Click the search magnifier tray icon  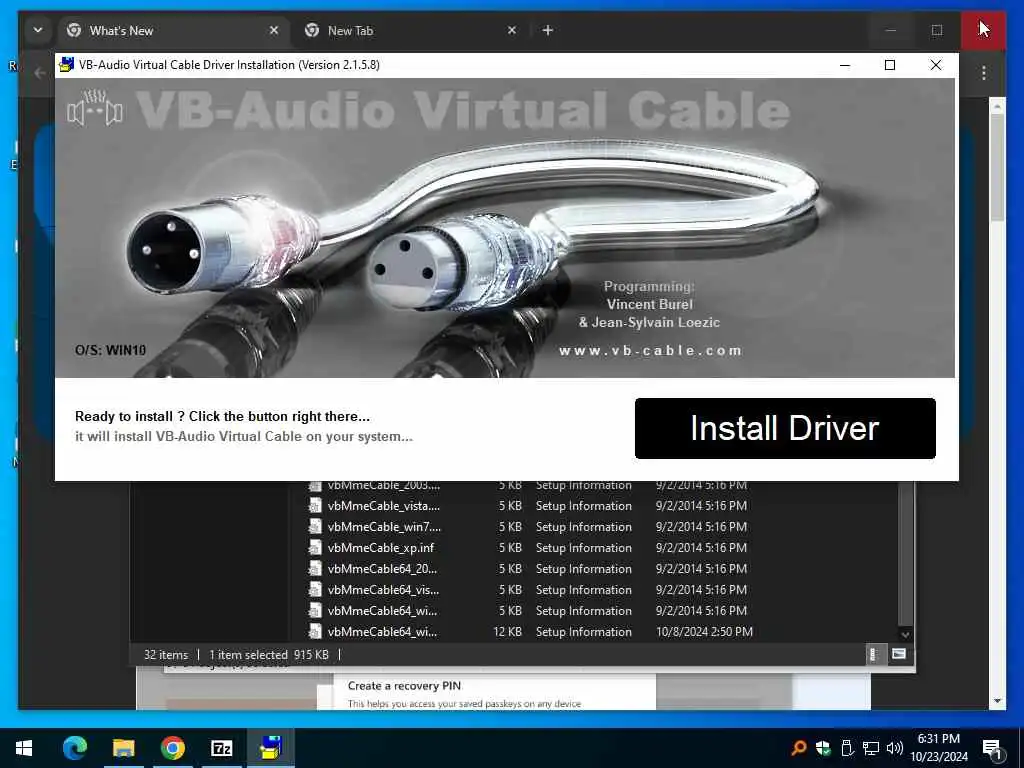798,748
